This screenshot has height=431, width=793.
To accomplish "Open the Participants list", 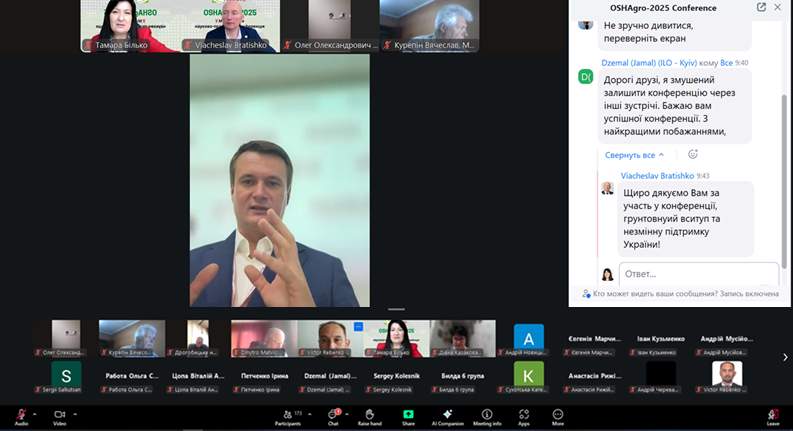I will (288, 415).
